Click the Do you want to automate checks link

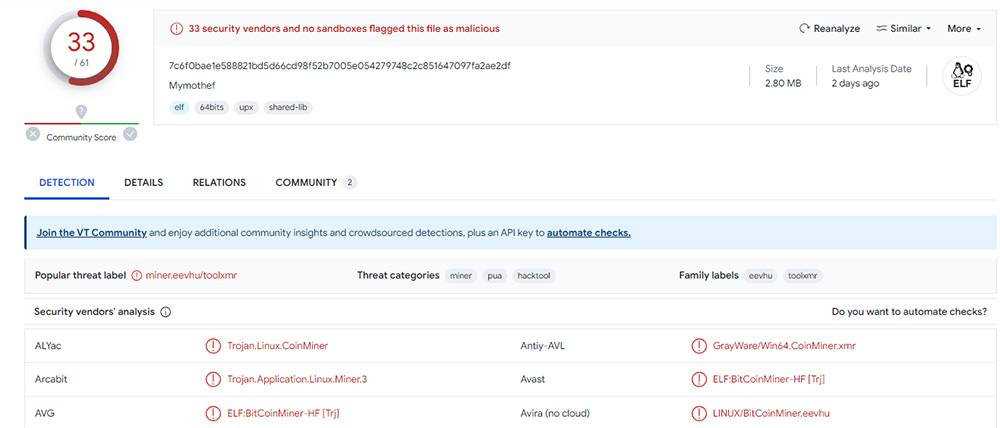[x=909, y=312]
